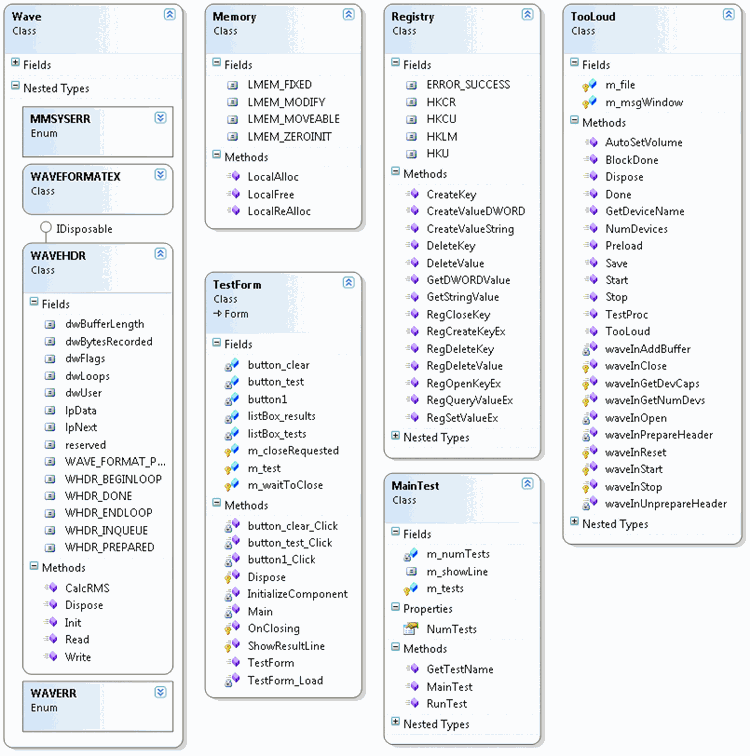
Task: Click the m_file private field icon
Action: point(589,85)
